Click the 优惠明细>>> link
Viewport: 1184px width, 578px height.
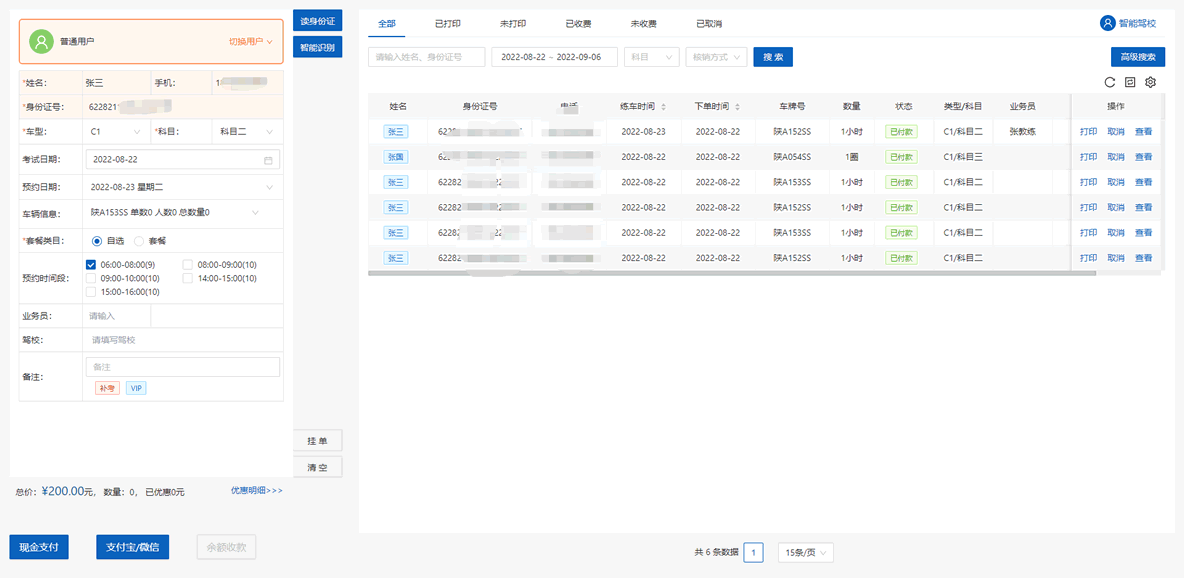[x=257, y=491]
